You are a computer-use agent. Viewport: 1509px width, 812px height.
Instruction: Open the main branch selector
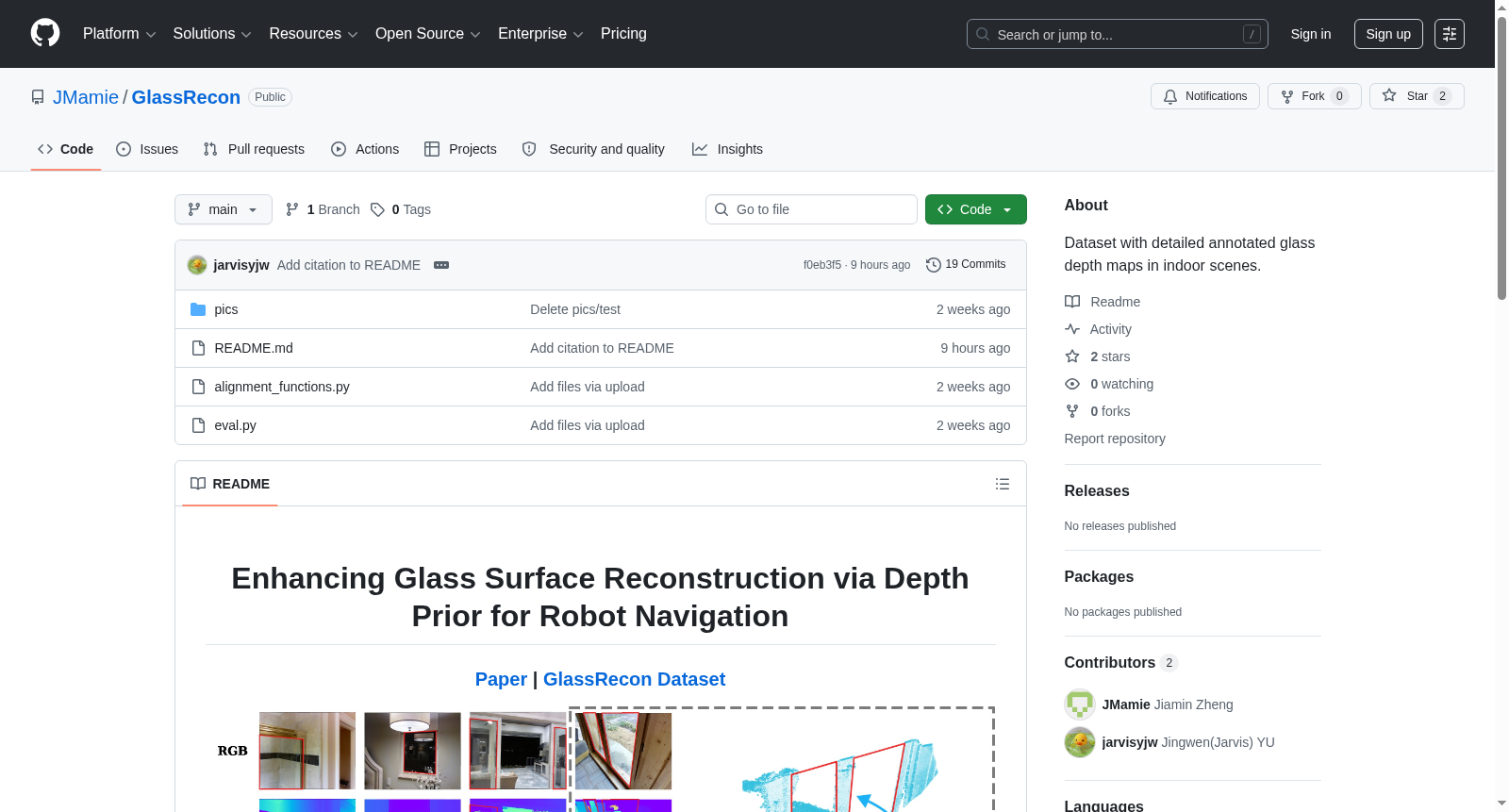pos(224,209)
